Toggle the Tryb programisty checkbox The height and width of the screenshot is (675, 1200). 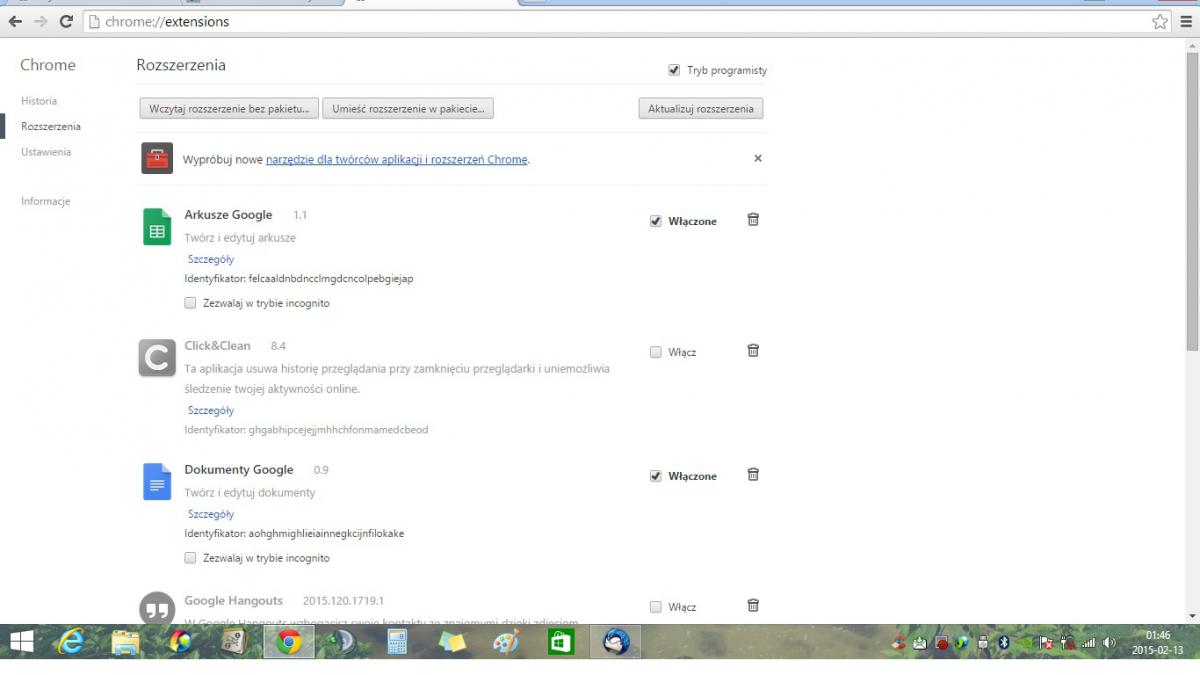[675, 70]
